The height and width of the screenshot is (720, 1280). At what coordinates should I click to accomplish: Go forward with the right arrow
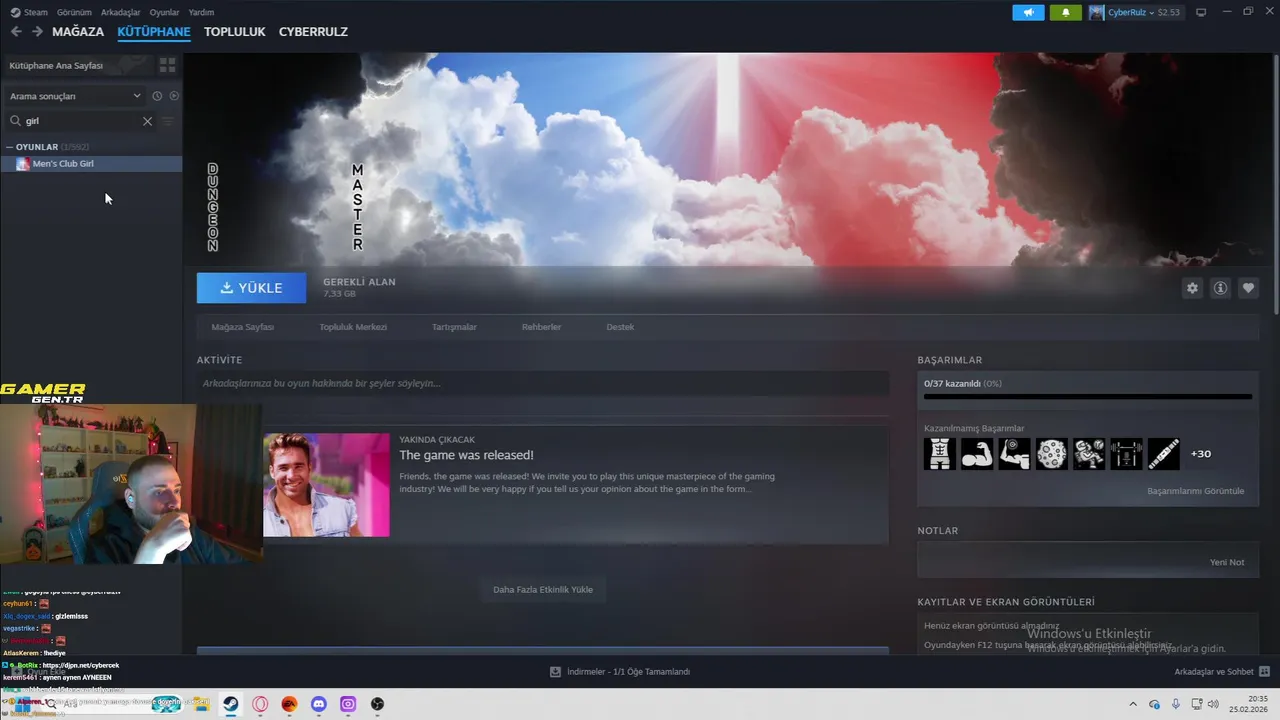[37, 32]
